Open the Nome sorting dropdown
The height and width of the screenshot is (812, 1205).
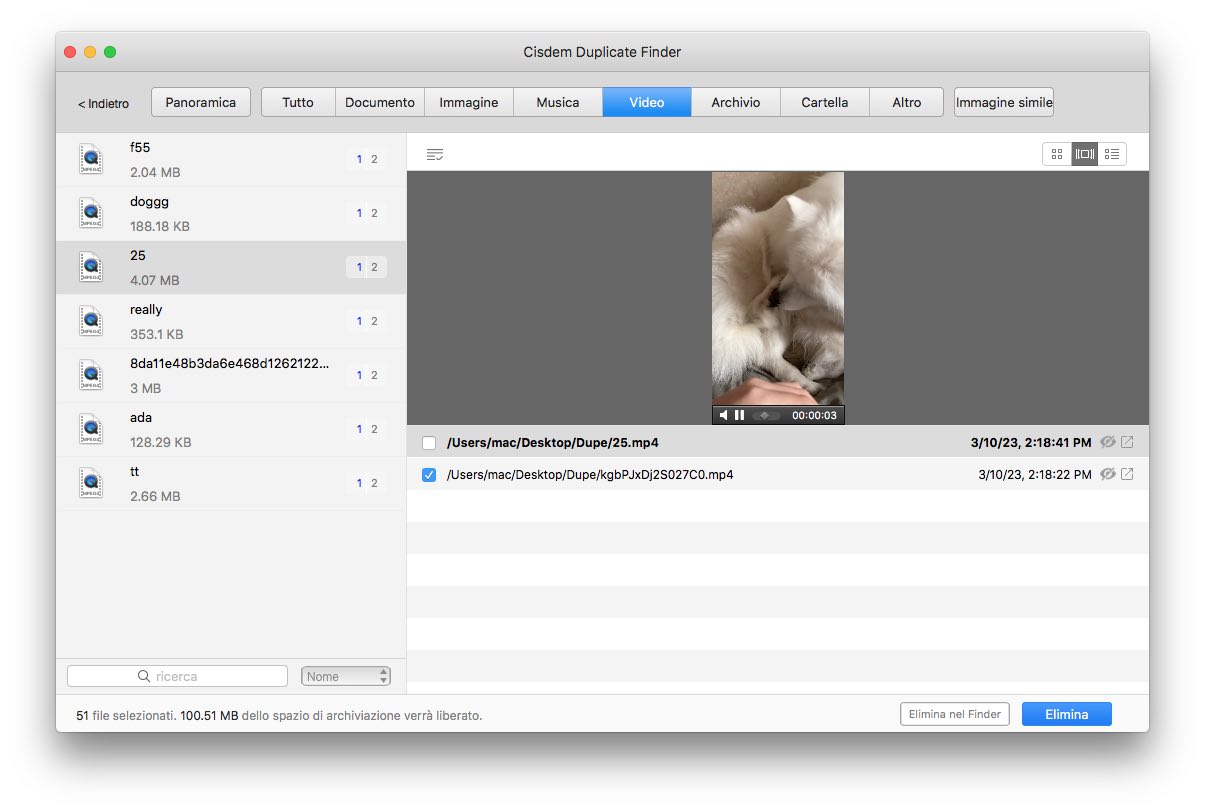(338, 676)
